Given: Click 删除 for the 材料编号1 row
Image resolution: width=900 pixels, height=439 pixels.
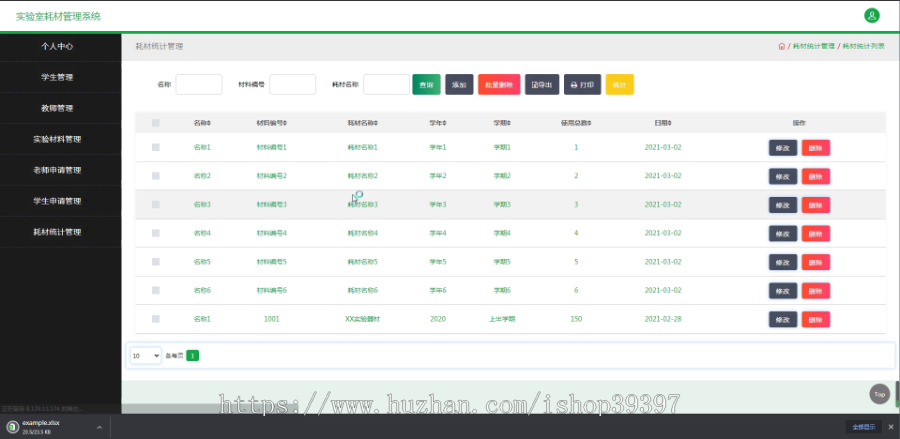Looking at the screenshot, I should 816,147.
